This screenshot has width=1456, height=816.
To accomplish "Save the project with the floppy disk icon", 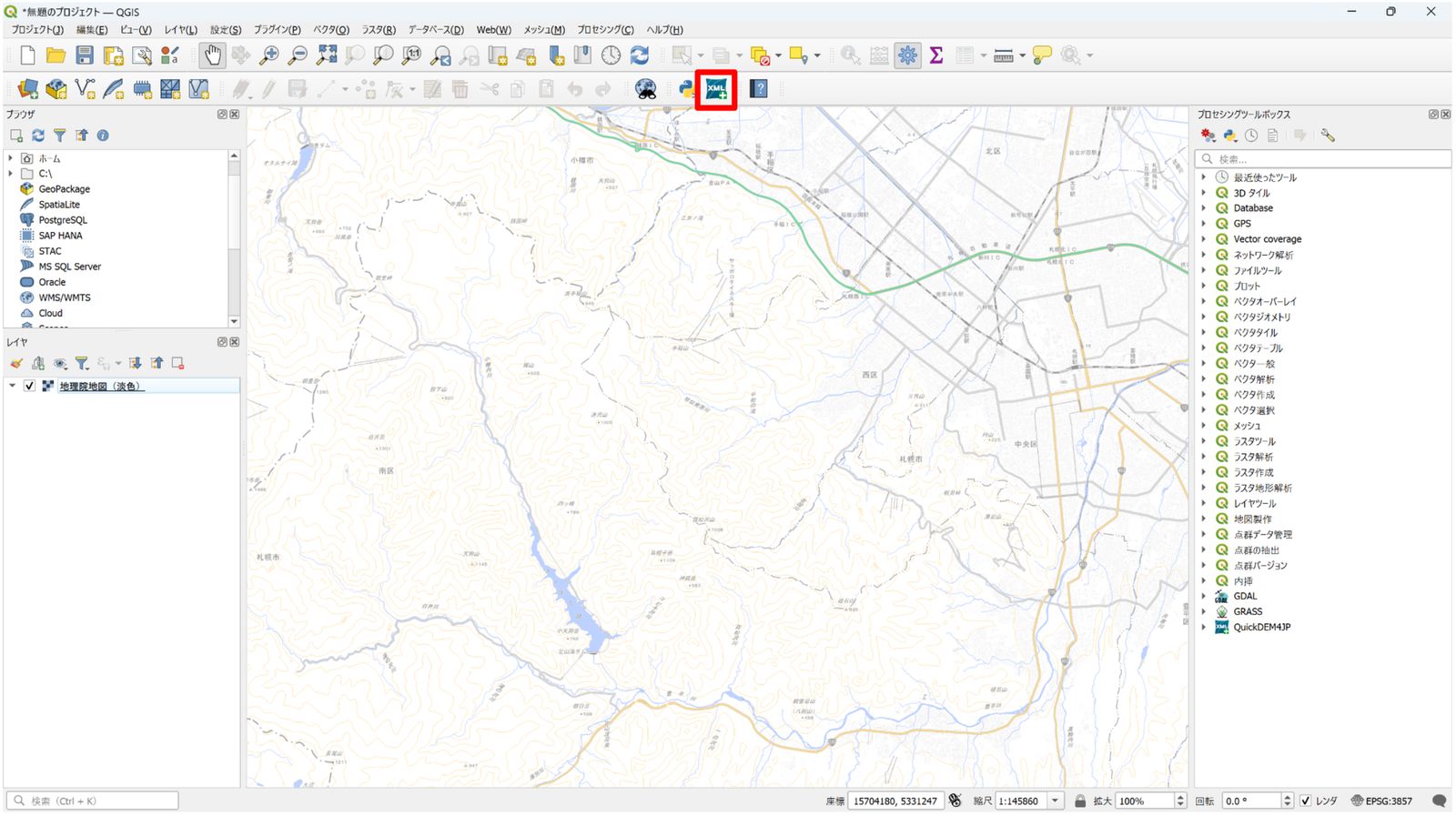I will click(x=84, y=55).
